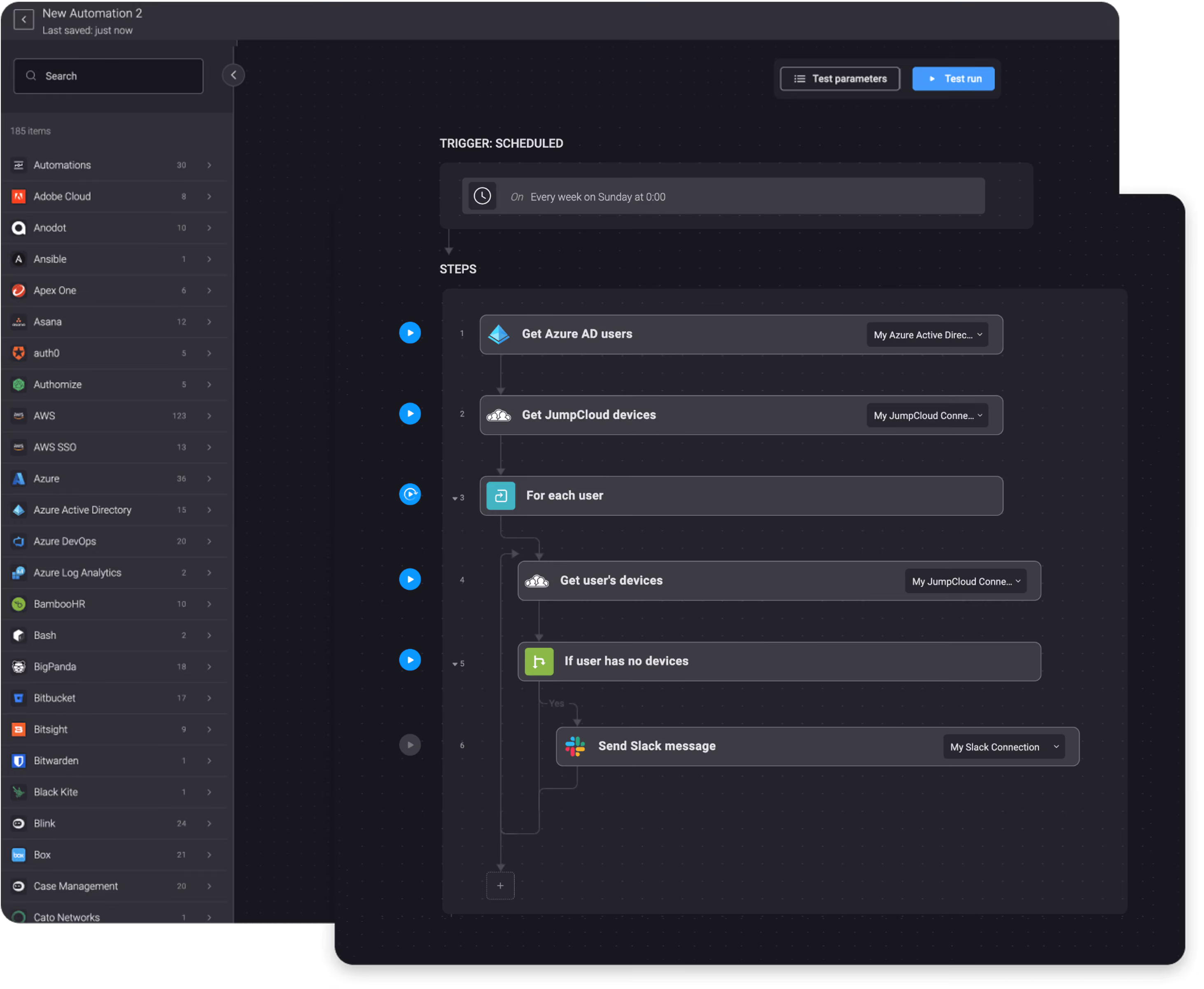This screenshot has width=1204, height=989.
Task: Click the teal loop icon in For each user
Action: coord(501,496)
